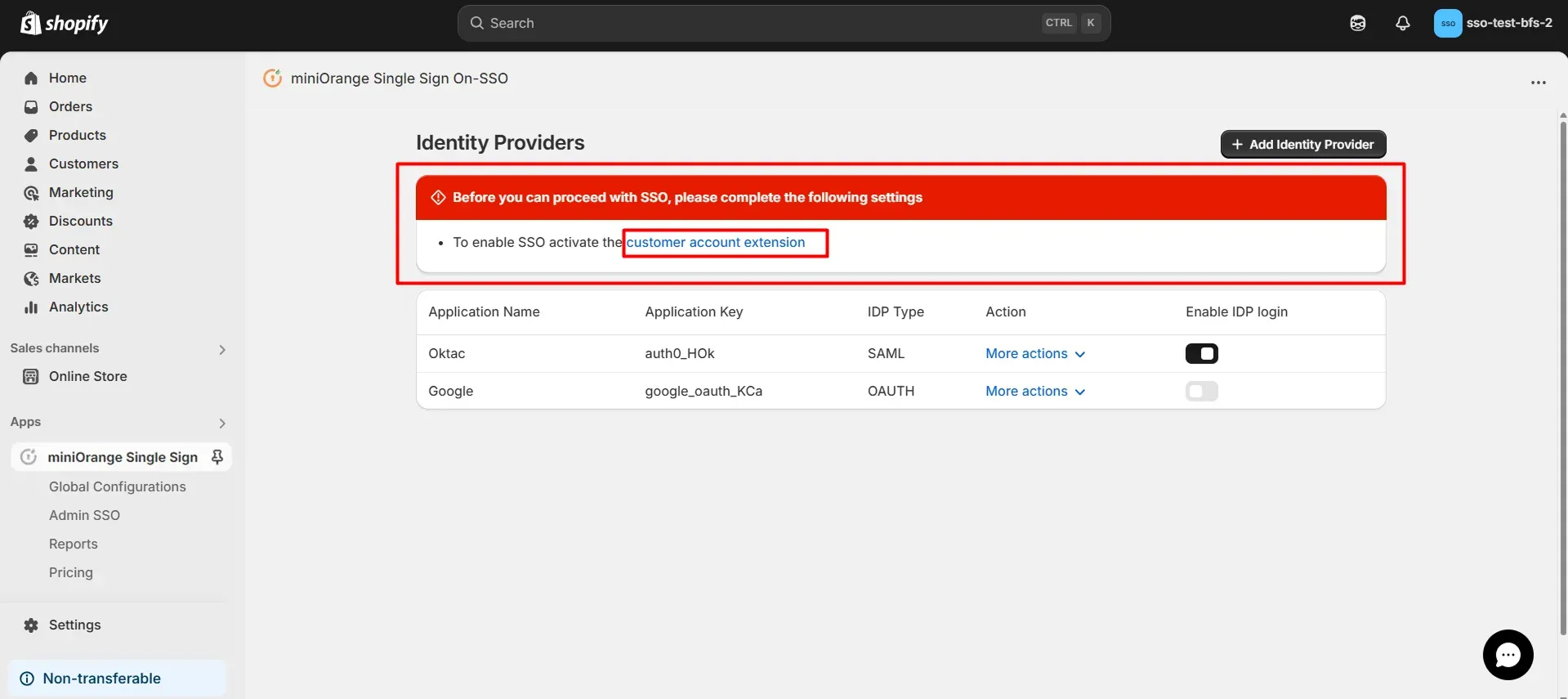Click the Content image icon
This screenshot has height=699, width=1568.
pyautogui.click(x=31, y=250)
